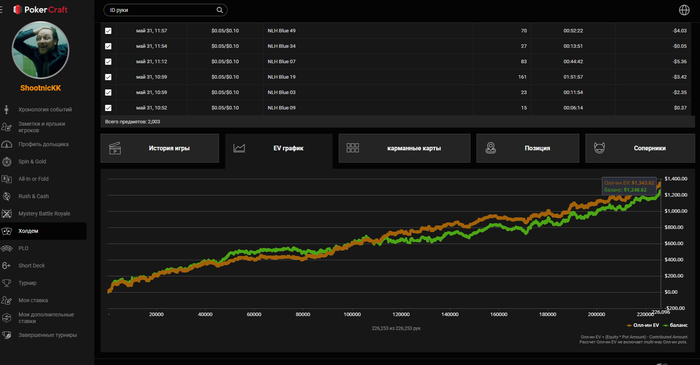
Task: Uncheck the май 31, 11:57 session checkbox
Action: click(x=108, y=31)
